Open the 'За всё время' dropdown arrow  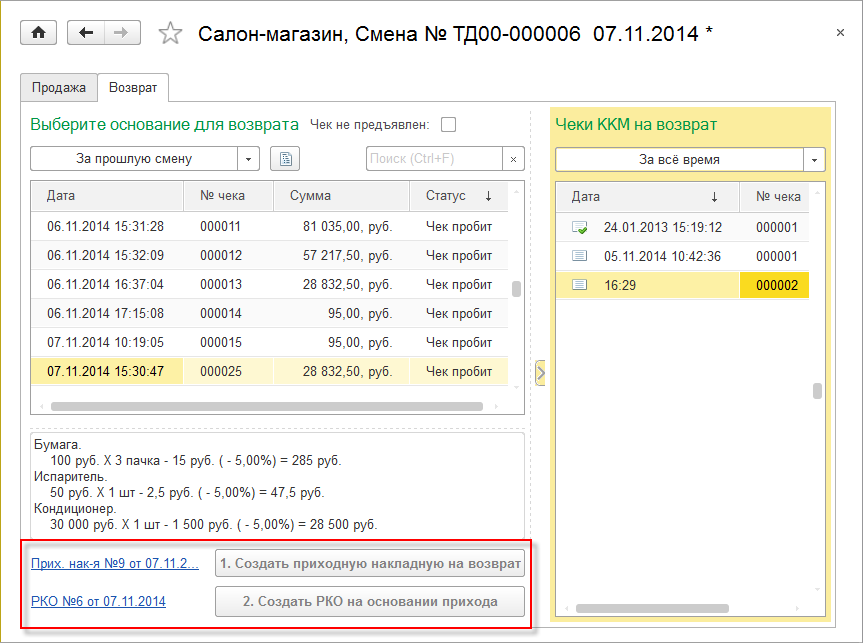(x=815, y=160)
